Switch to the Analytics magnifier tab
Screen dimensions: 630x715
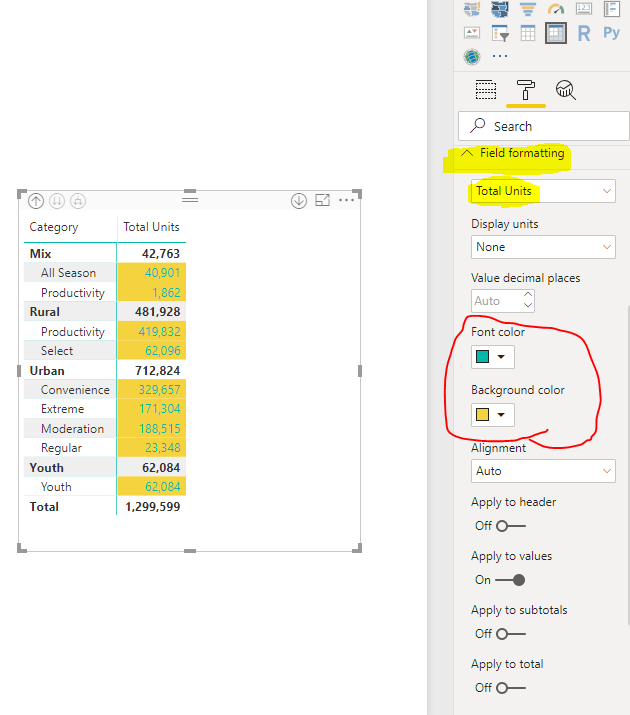tap(566, 90)
